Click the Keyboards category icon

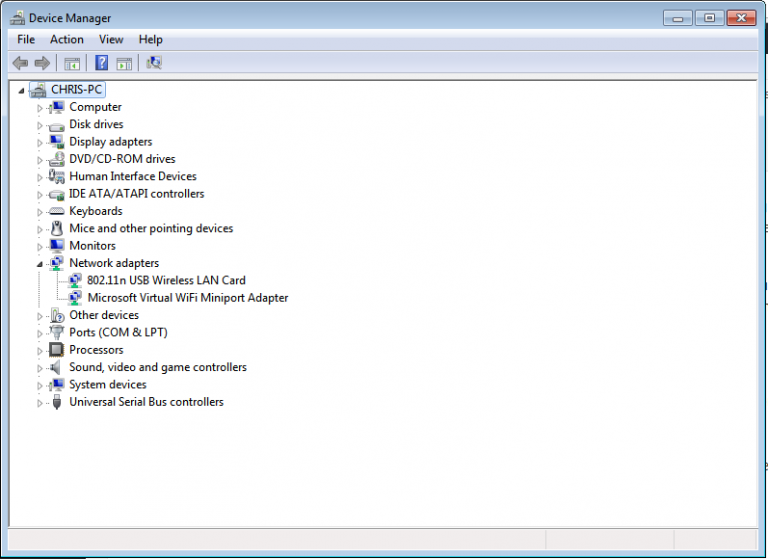57,211
